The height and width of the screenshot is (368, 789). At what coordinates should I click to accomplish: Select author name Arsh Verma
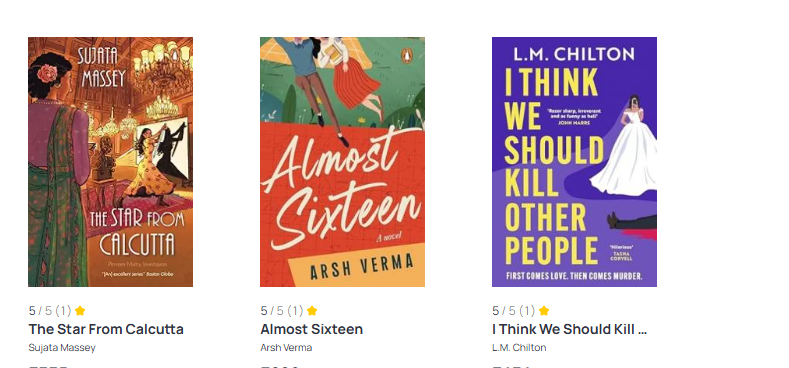286,347
